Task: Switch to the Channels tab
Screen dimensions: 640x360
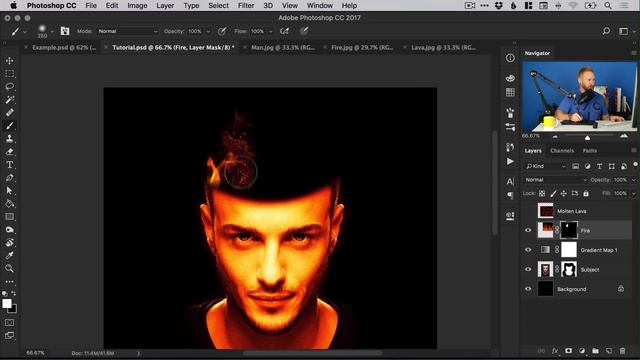Action: pos(562,151)
